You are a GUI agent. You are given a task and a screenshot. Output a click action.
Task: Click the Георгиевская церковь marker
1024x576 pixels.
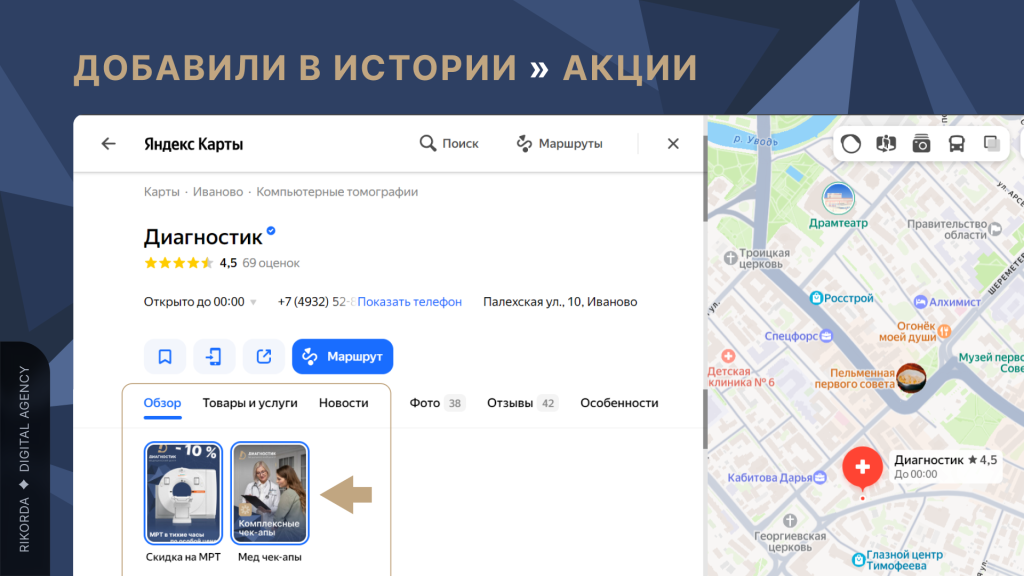click(x=790, y=520)
